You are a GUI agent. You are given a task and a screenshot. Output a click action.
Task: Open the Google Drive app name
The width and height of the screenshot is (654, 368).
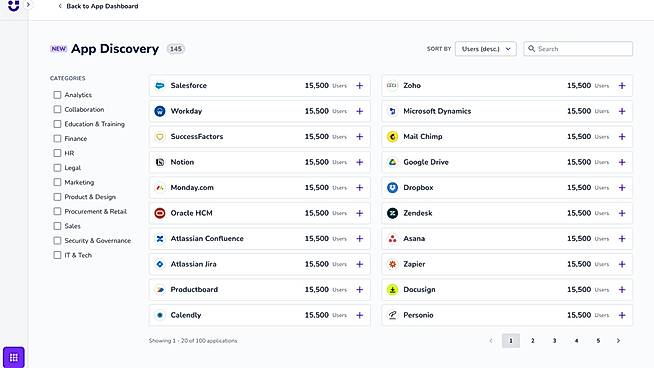(x=426, y=162)
